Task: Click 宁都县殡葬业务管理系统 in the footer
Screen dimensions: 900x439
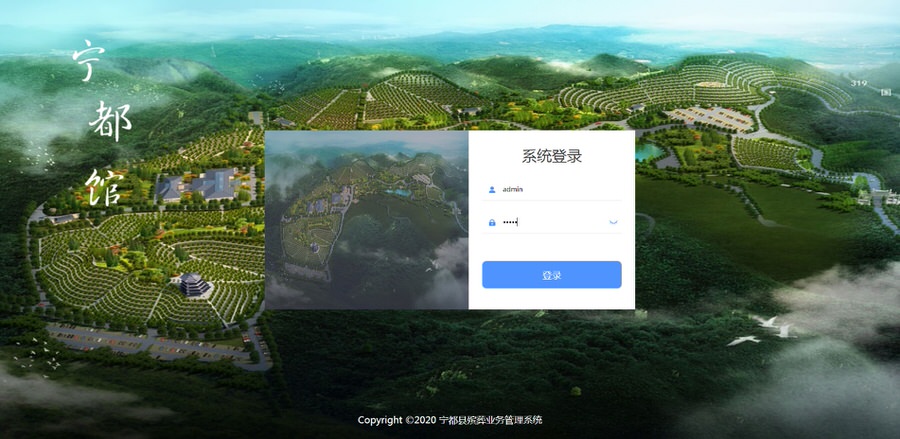Action: point(491,420)
